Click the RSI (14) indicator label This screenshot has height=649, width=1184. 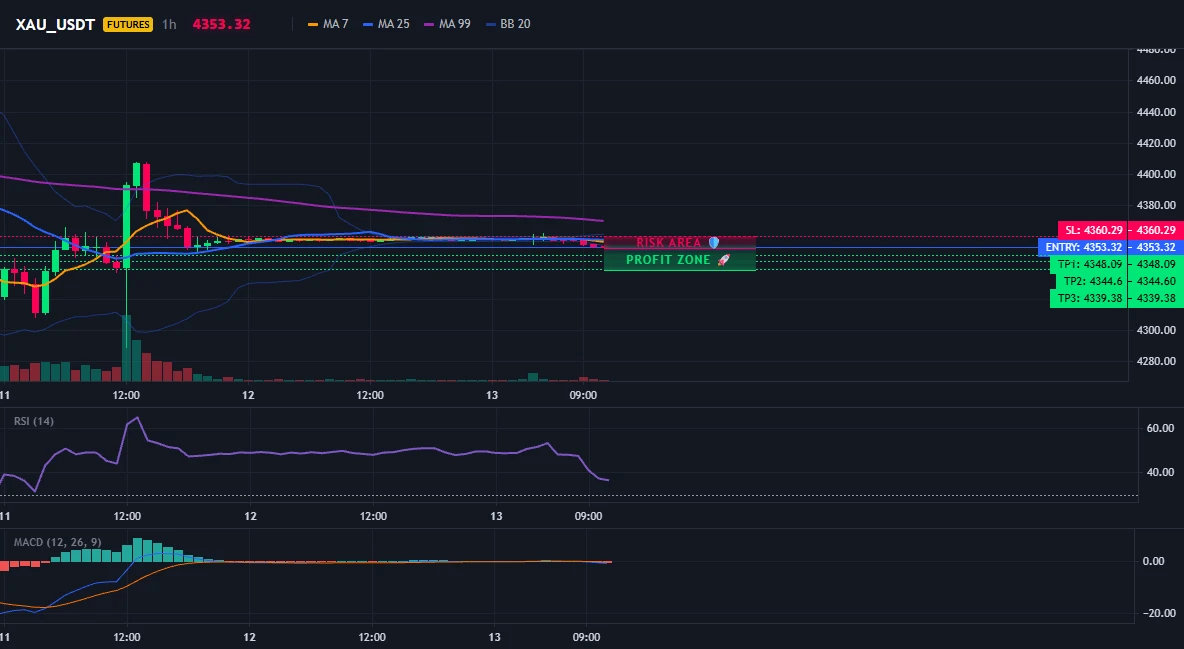[x=34, y=421]
